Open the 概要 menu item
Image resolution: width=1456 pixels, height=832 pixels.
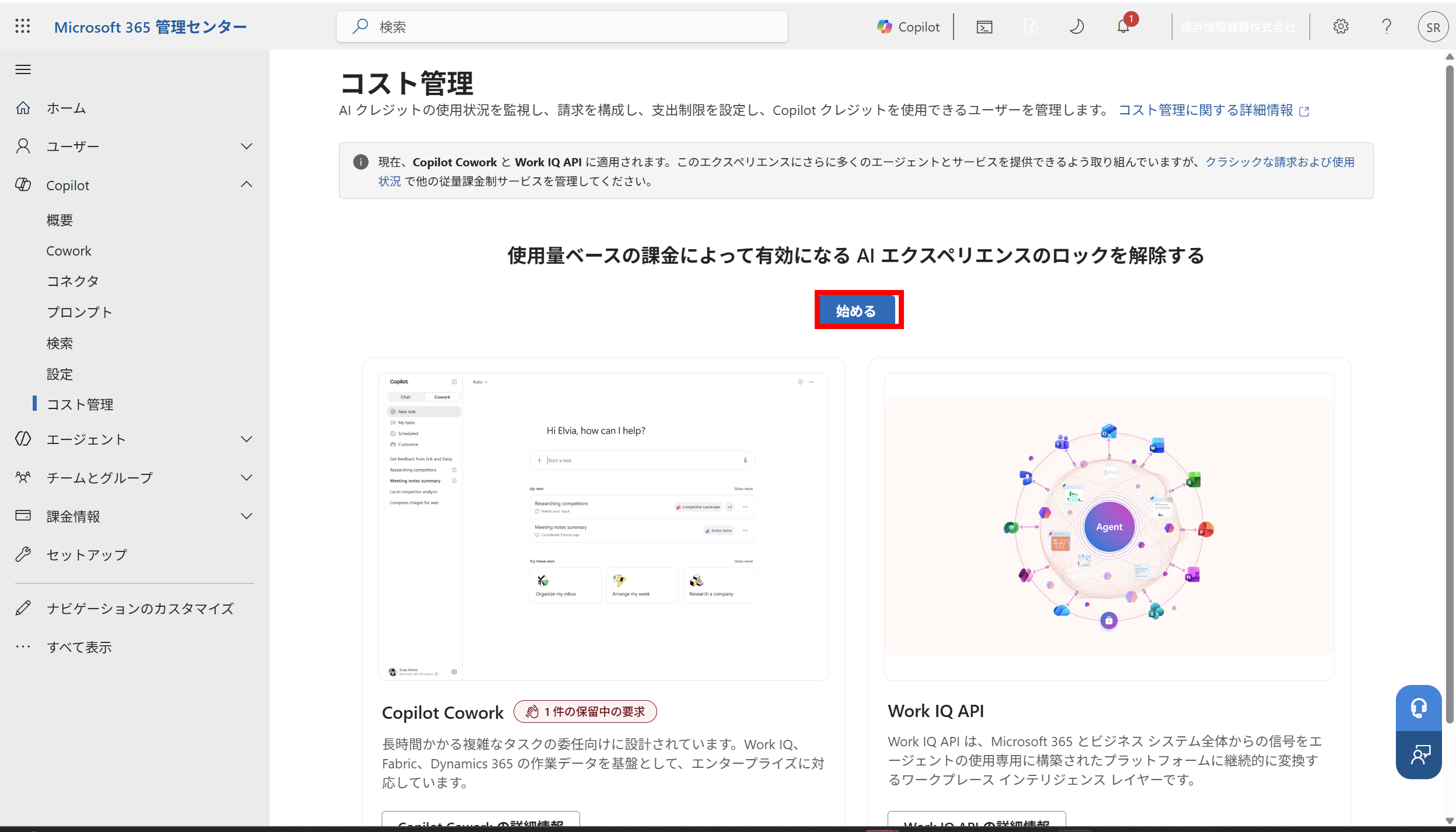pyautogui.click(x=60, y=220)
